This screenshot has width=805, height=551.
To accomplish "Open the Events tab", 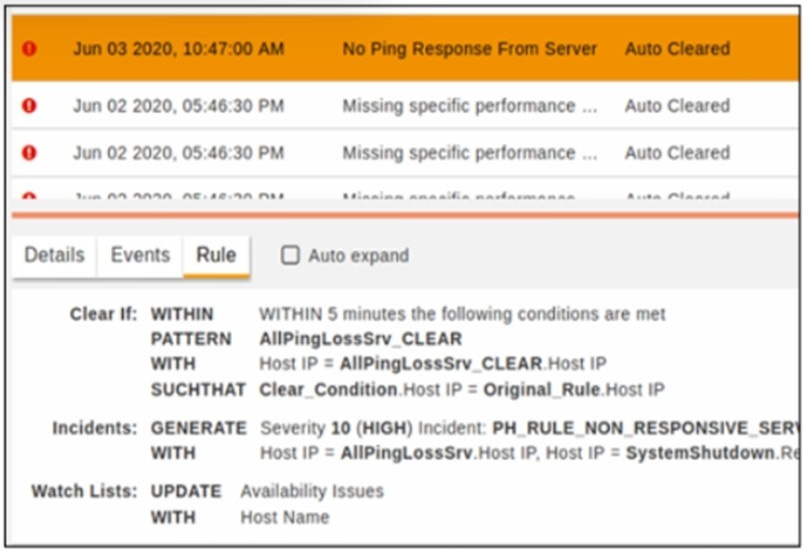I will (x=140, y=255).
